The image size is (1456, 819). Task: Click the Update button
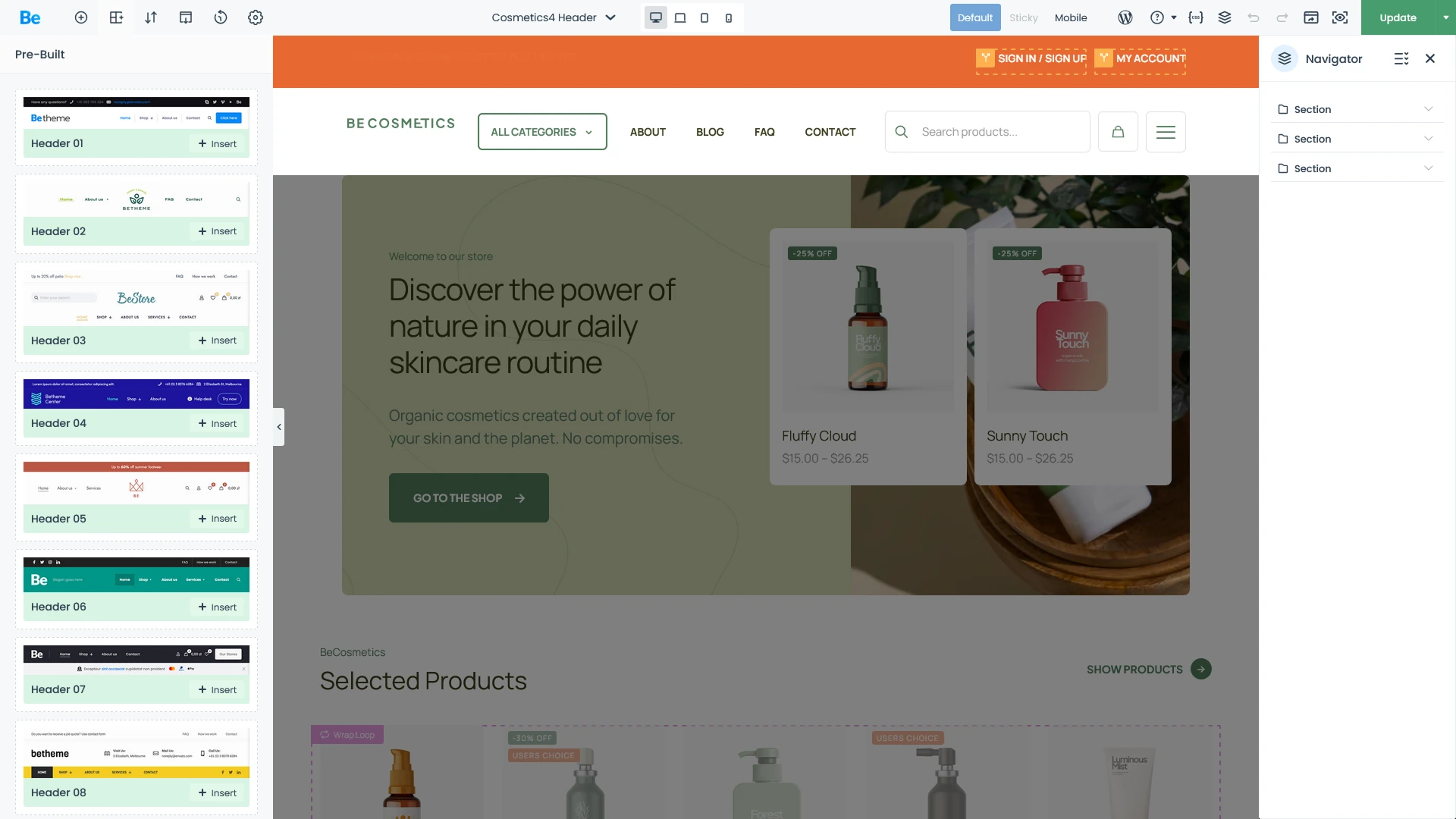(x=1396, y=17)
